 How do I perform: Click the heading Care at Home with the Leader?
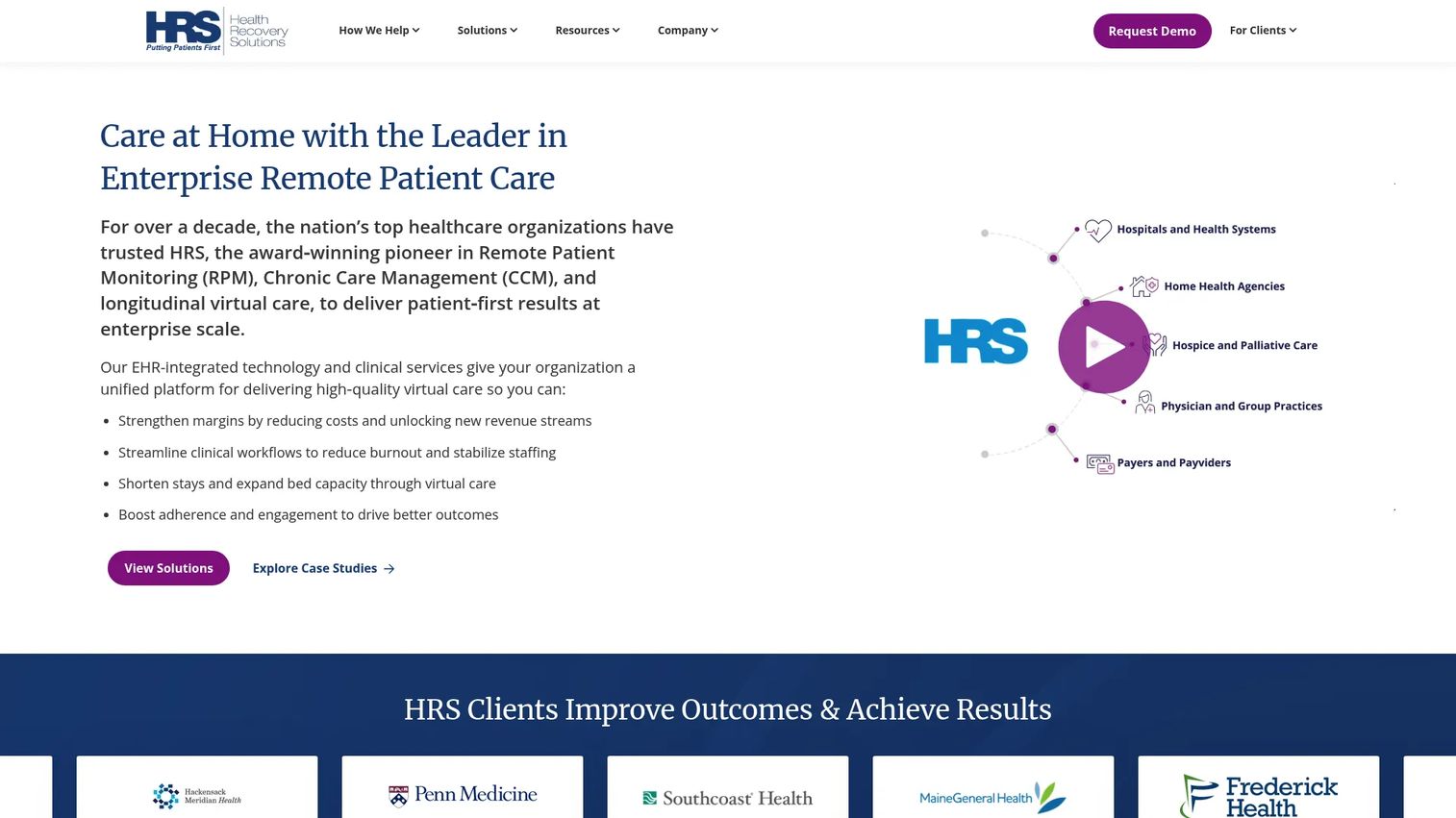click(334, 157)
